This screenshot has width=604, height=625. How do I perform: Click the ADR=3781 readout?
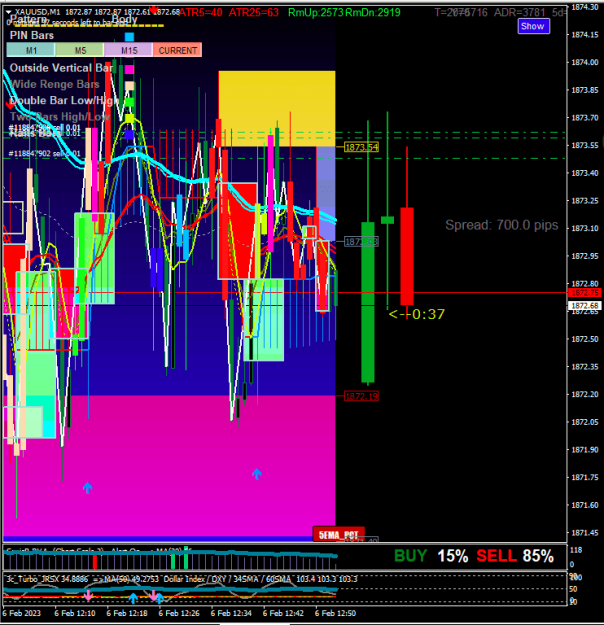[x=519, y=13]
